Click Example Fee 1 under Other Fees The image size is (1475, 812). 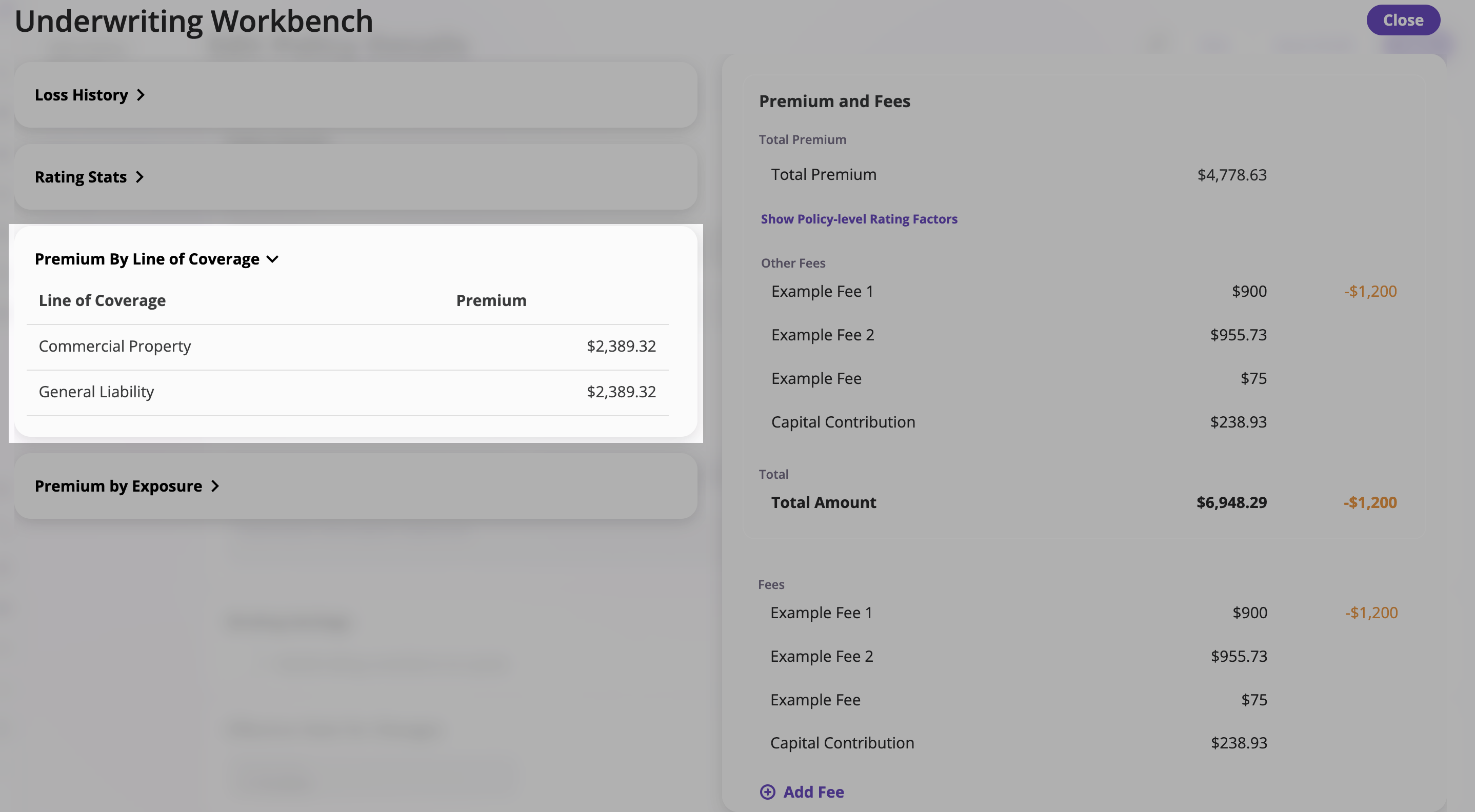click(822, 291)
